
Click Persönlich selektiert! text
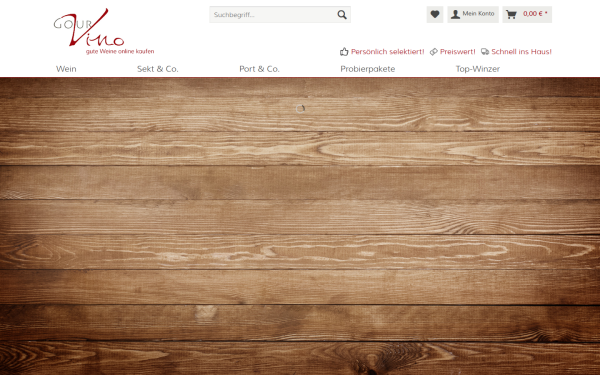[388, 52]
